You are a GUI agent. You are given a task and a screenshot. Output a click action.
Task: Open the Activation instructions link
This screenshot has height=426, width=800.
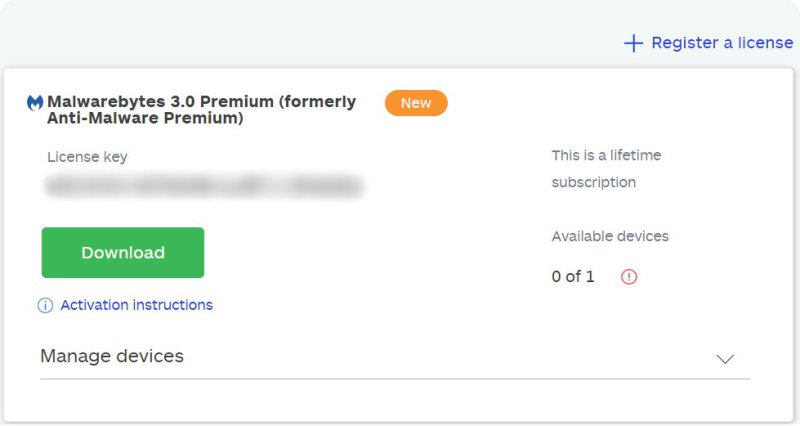tap(136, 305)
